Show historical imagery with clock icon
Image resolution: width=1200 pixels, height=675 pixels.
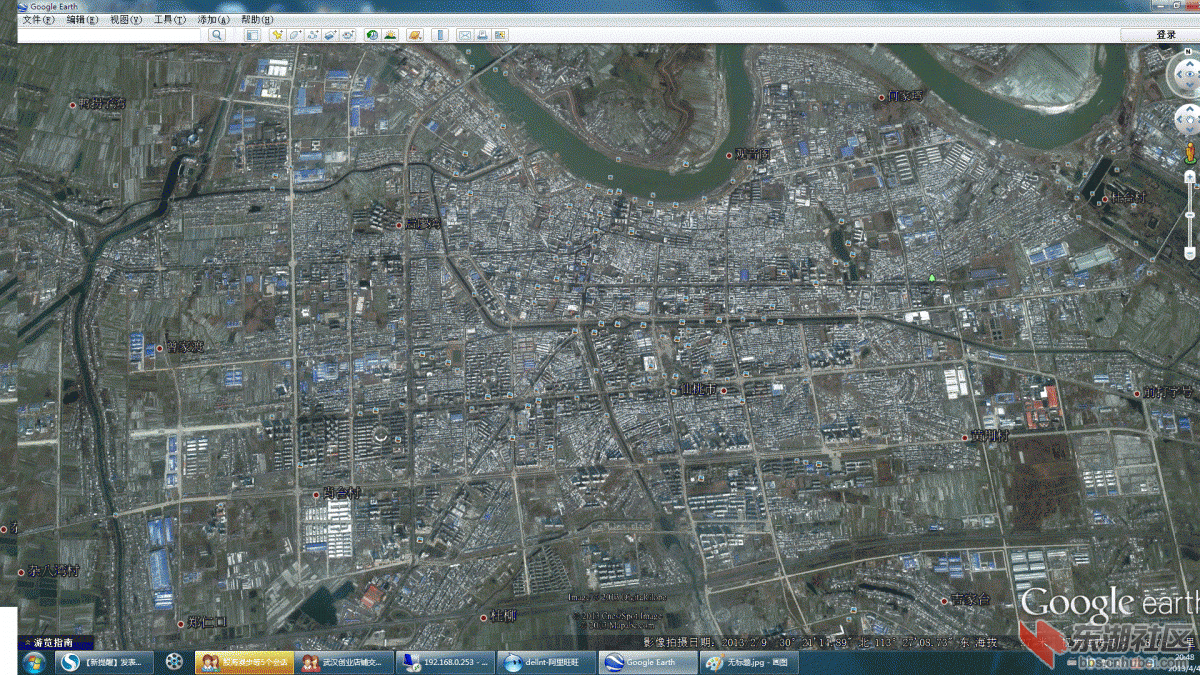point(373,35)
